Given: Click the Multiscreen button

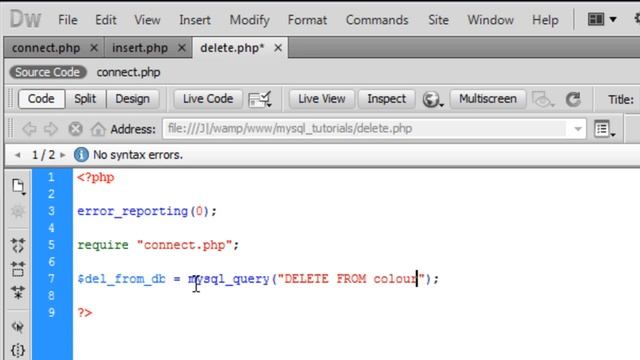Looking at the screenshot, I should 488,99.
